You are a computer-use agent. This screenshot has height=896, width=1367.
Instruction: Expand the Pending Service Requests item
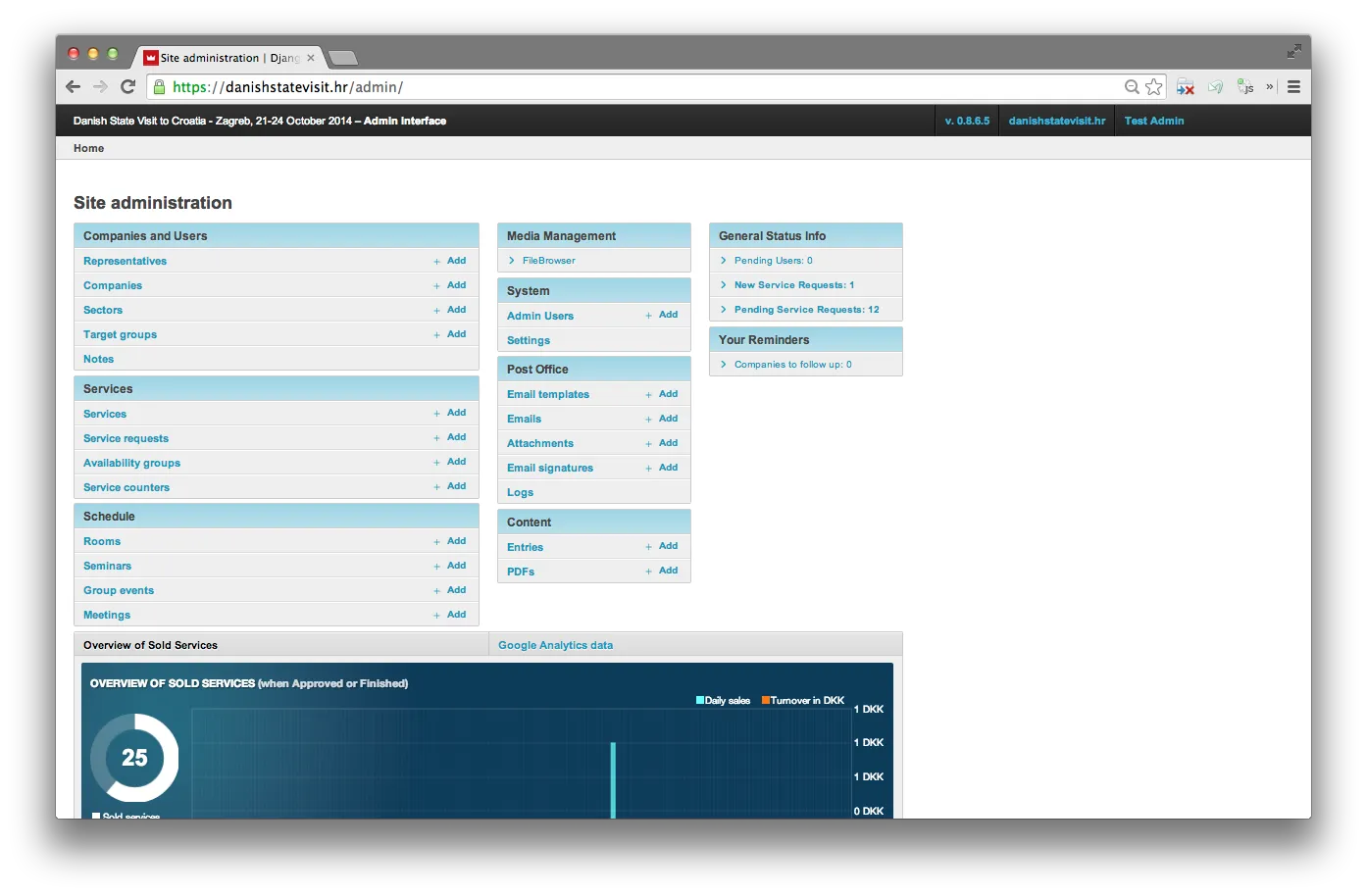coord(726,309)
